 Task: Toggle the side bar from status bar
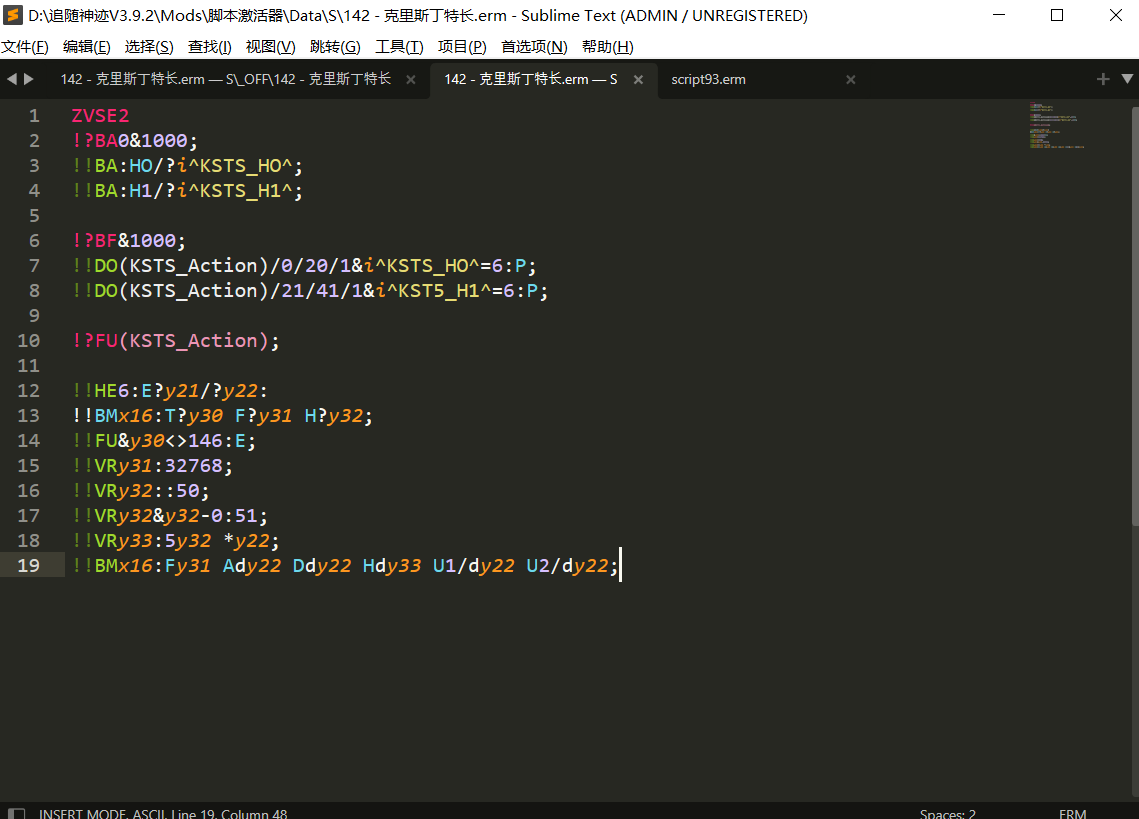tap(16, 813)
